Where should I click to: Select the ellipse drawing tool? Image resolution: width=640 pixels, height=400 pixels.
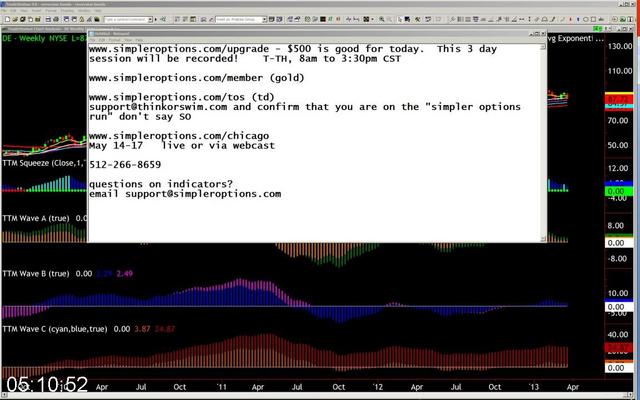click(x=586, y=19)
